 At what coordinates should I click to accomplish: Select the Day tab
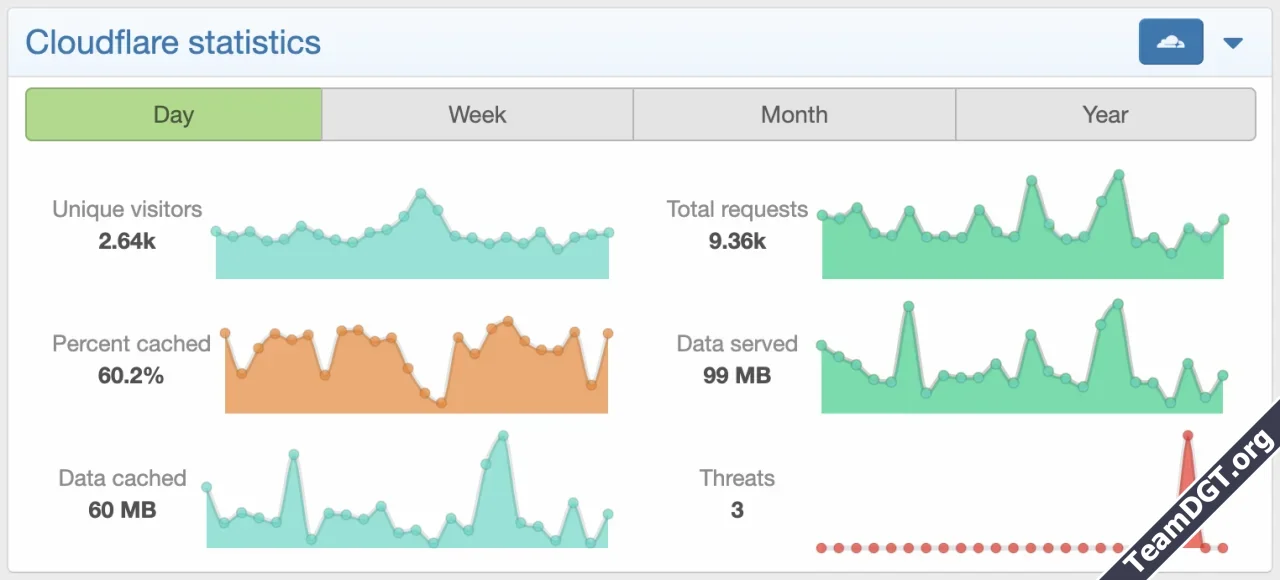[x=173, y=114]
